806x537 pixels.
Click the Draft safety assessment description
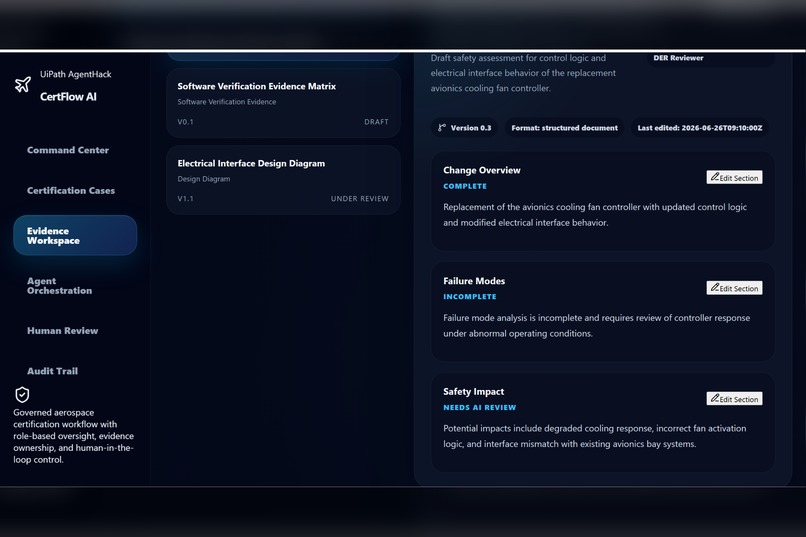pyautogui.click(x=523, y=73)
